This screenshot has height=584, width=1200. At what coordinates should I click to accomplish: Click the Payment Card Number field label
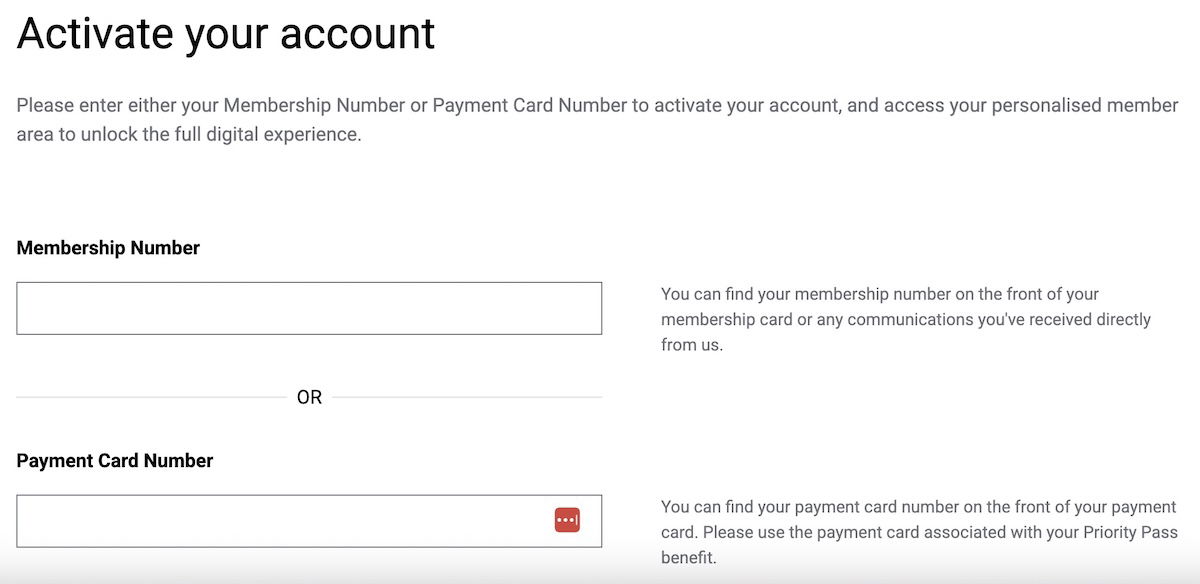click(115, 461)
